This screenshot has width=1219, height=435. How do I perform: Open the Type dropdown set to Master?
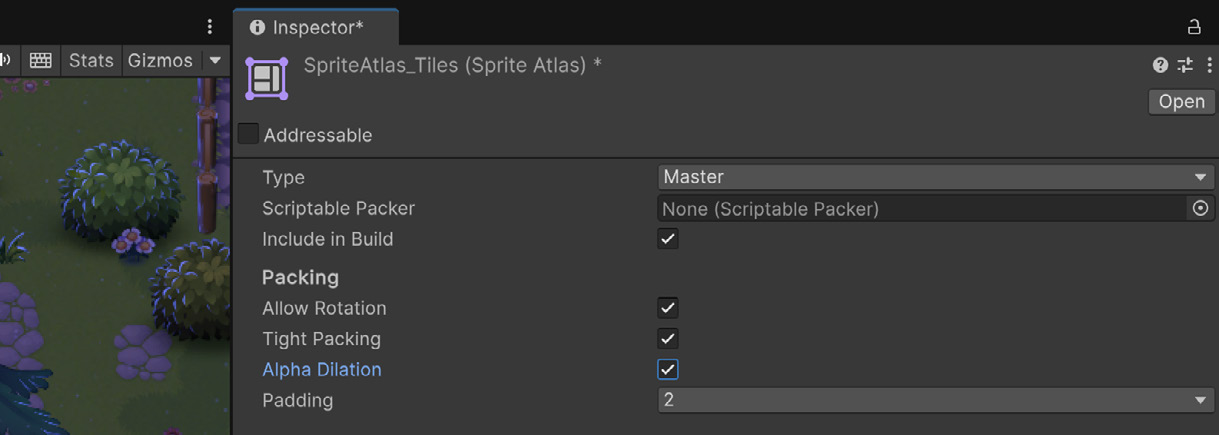tap(935, 177)
